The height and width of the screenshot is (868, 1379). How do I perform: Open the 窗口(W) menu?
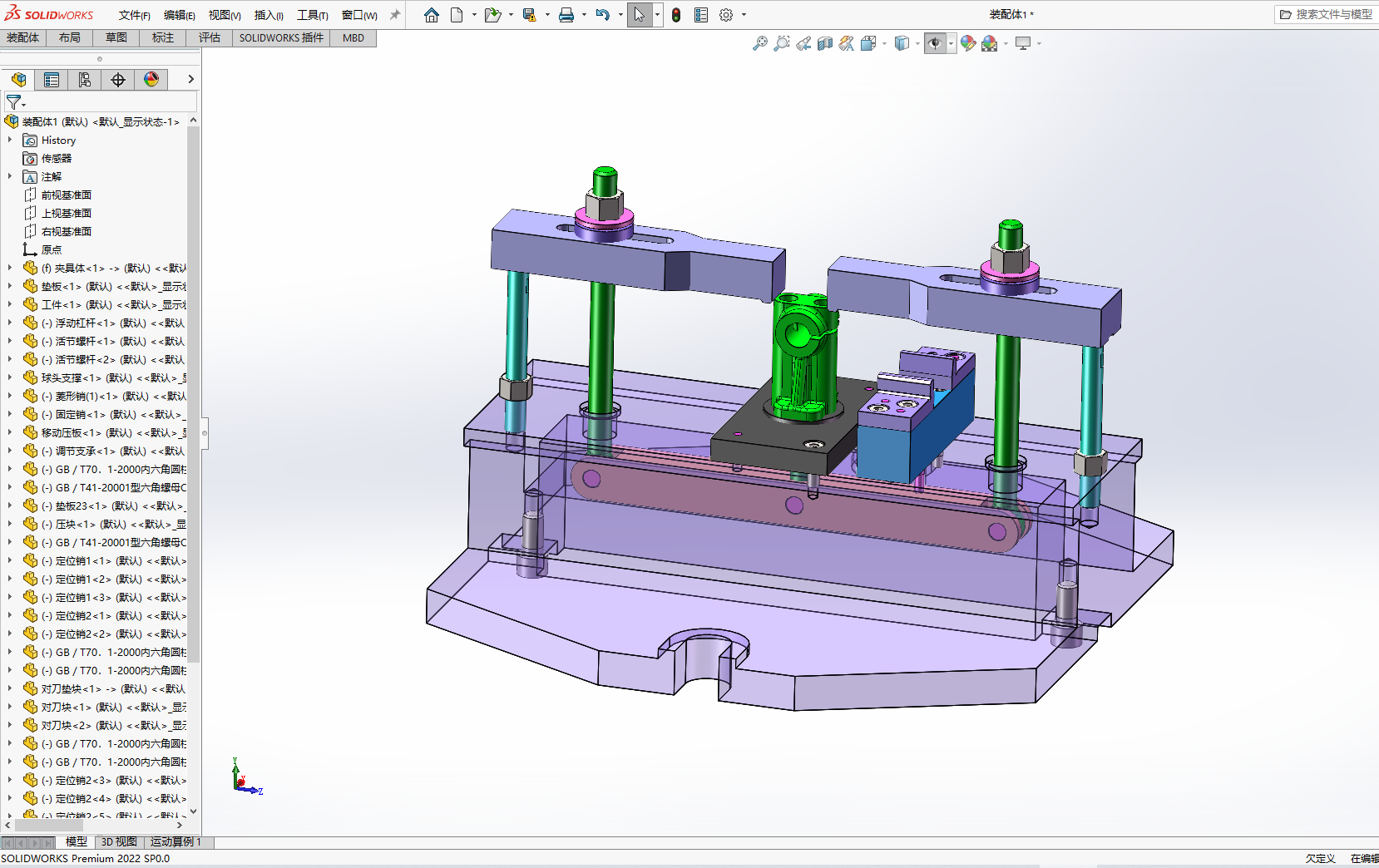[359, 15]
